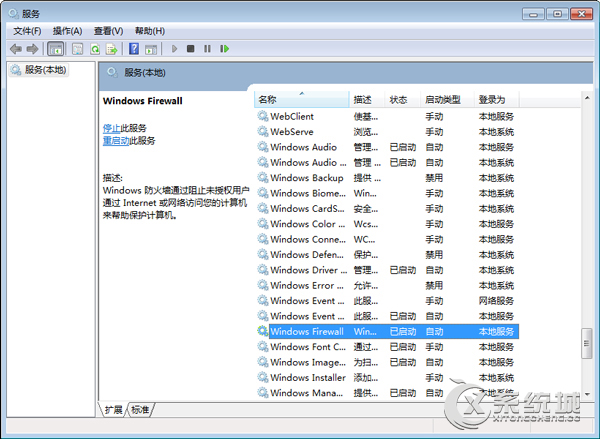Select the Windows CardS... service row
600x439 pixels.
coord(387,209)
